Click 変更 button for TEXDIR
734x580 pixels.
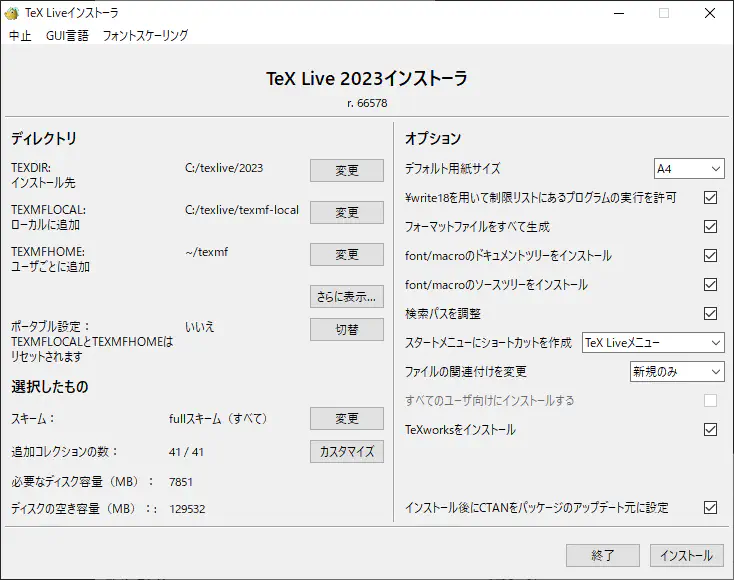(x=346, y=170)
